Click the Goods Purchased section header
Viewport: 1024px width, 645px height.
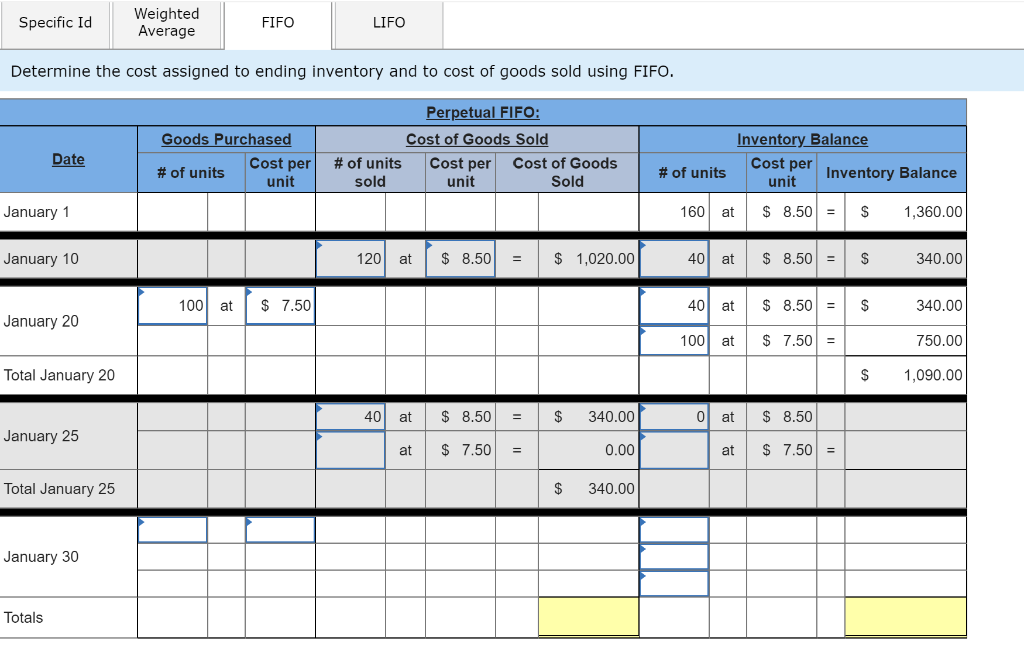[227, 140]
